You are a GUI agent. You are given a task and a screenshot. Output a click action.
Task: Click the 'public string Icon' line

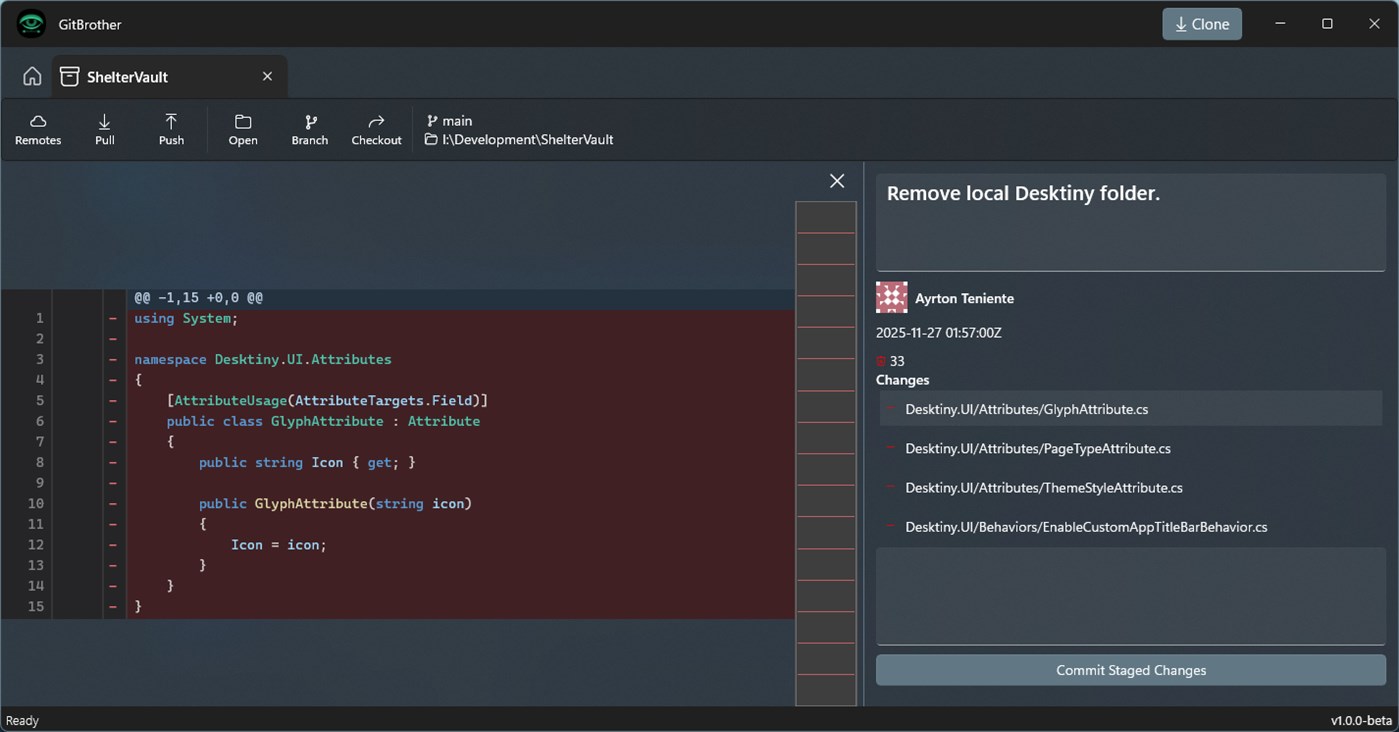tap(307, 462)
